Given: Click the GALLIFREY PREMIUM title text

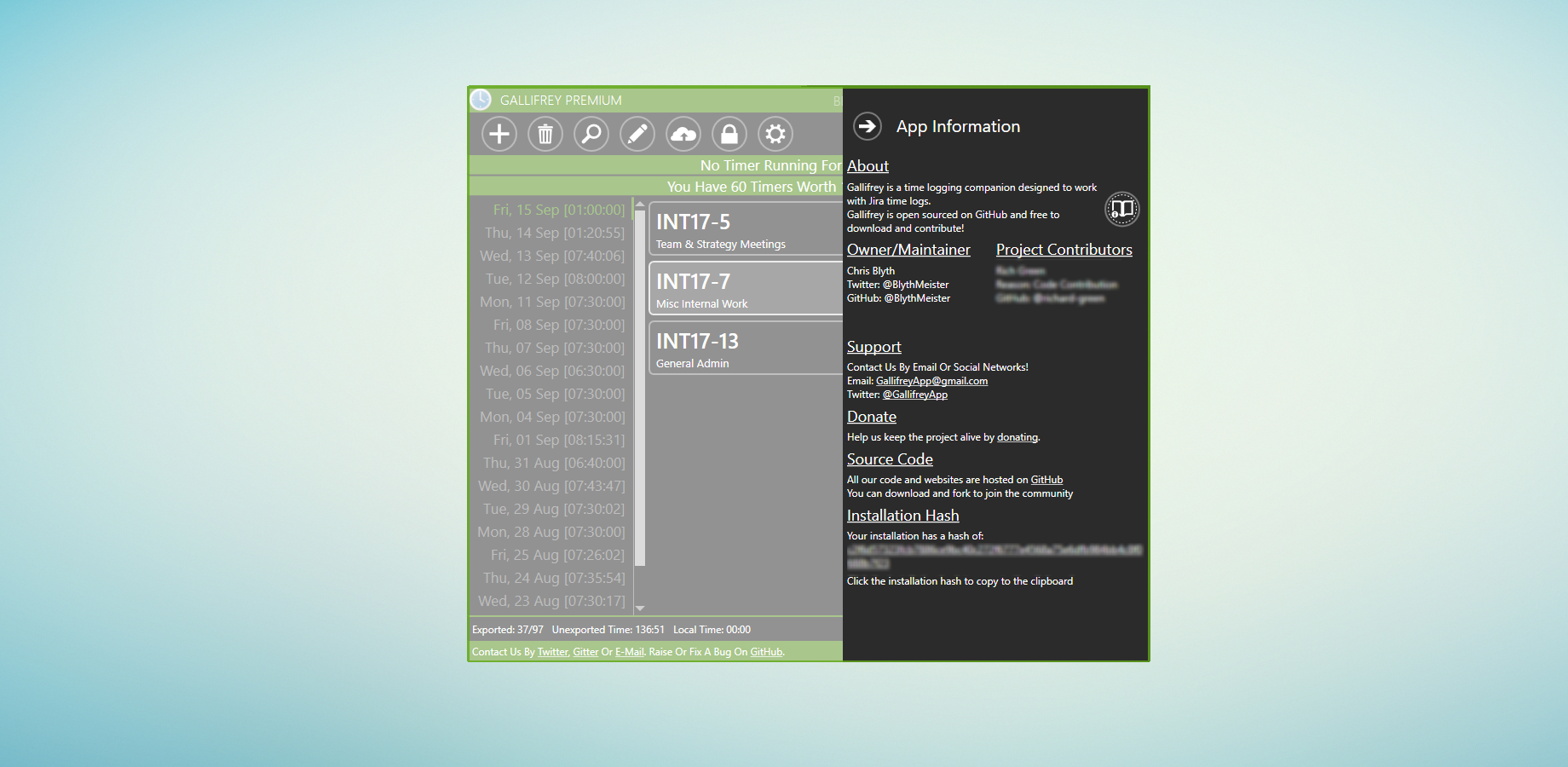Looking at the screenshot, I should (561, 101).
